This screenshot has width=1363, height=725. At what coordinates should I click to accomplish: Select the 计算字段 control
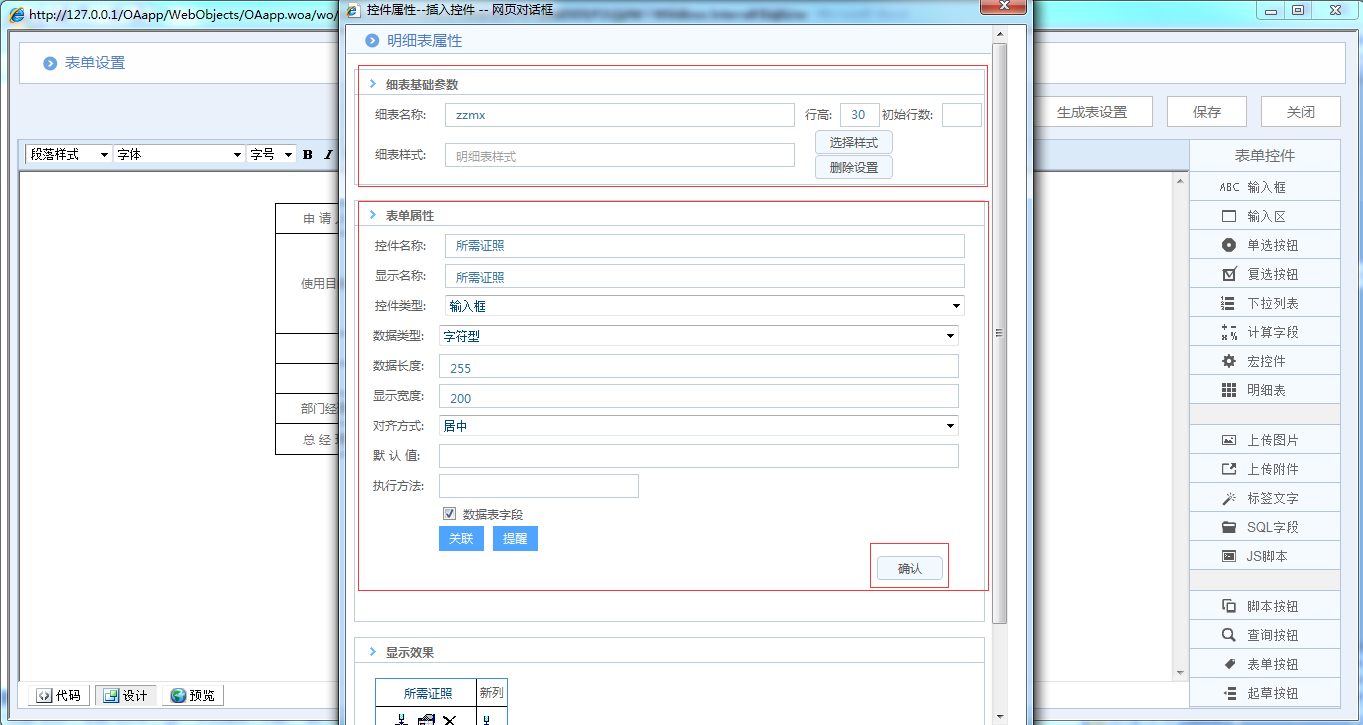point(1264,331)
